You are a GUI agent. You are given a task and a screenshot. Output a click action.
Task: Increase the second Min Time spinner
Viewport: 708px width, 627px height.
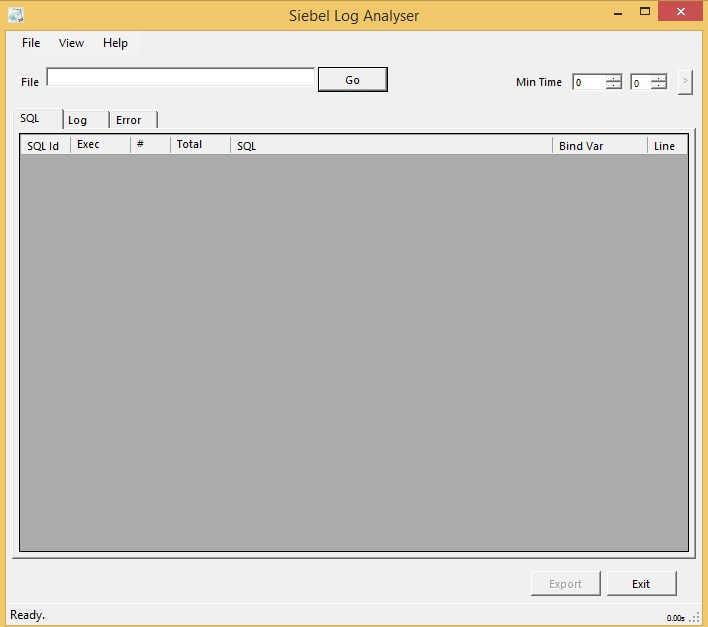click(659, 79)
